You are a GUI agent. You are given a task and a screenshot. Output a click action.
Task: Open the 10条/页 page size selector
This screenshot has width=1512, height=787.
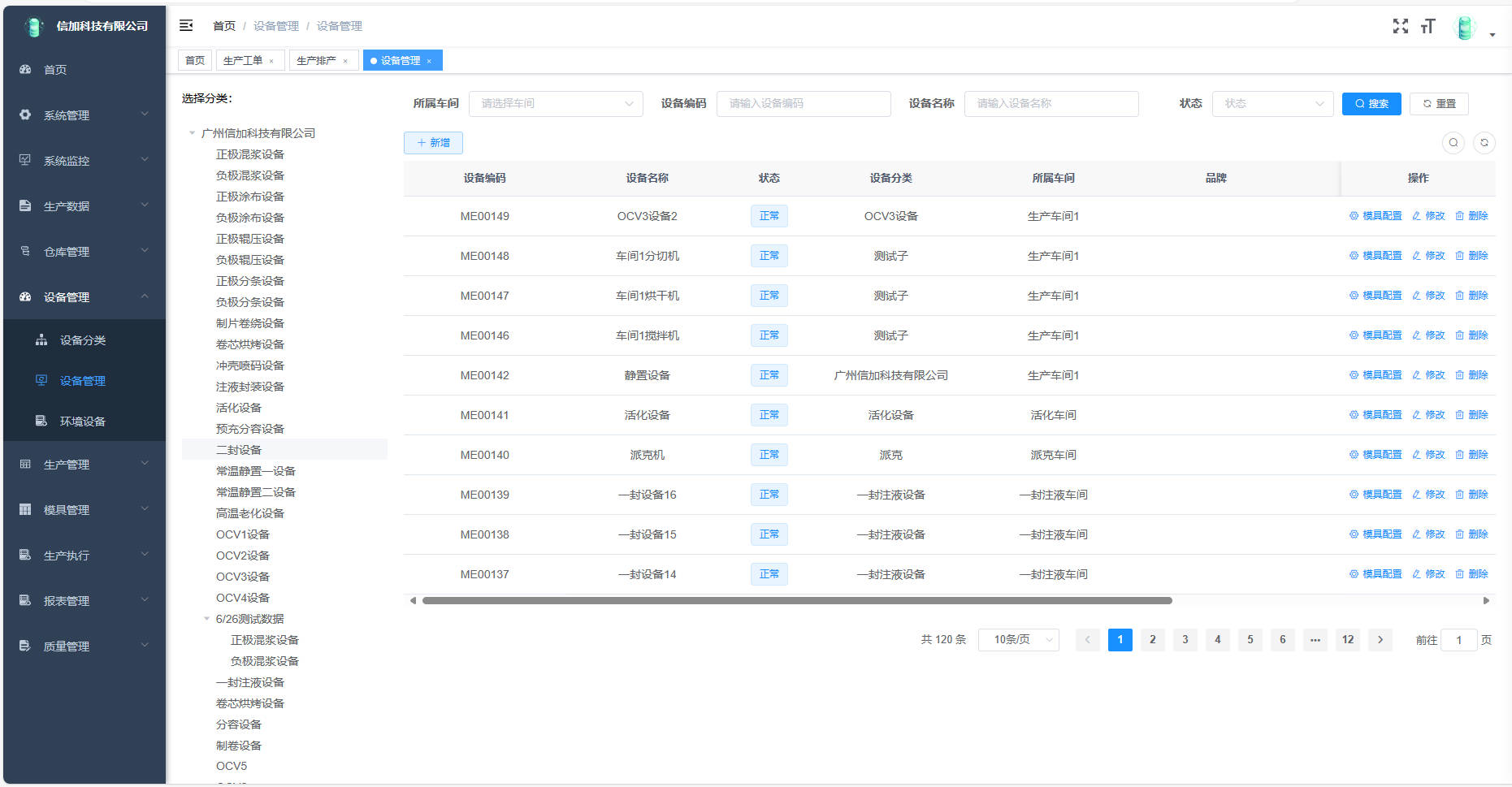tap(1018, 640)
